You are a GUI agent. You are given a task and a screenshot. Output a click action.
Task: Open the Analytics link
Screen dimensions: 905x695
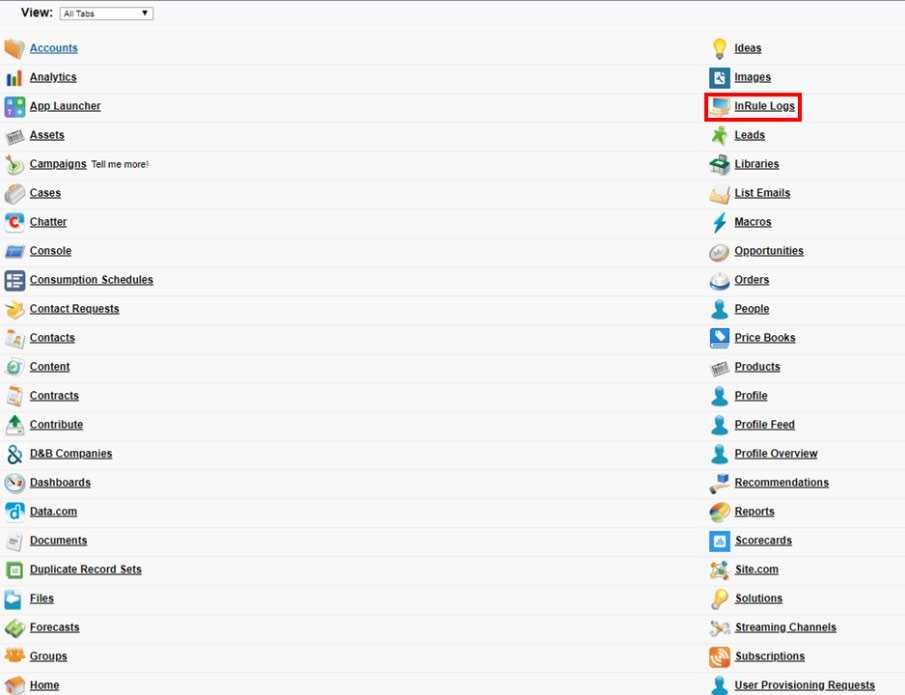[53, 77]
